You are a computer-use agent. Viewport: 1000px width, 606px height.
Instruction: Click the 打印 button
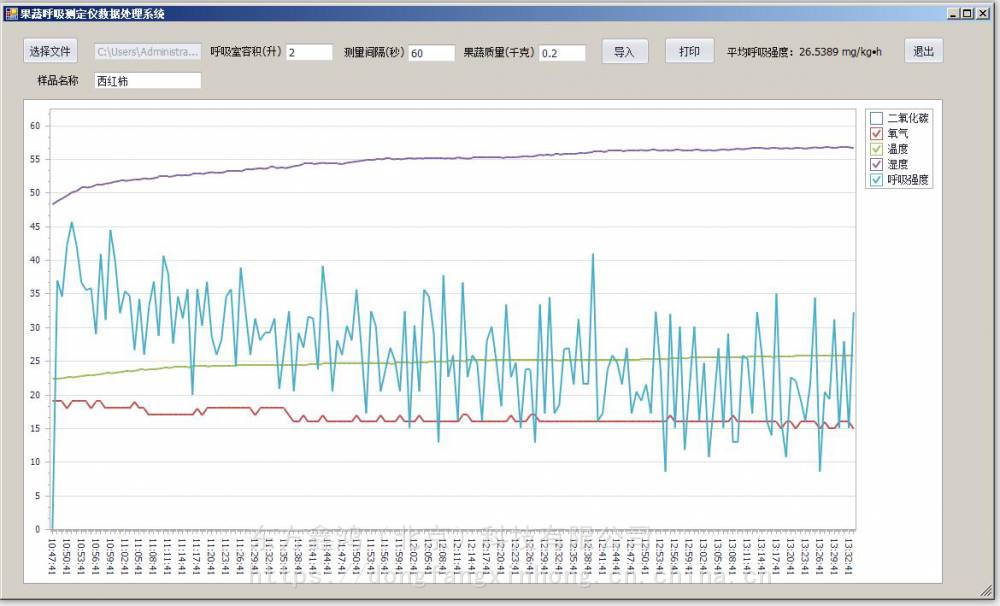[x=689, y=52]
